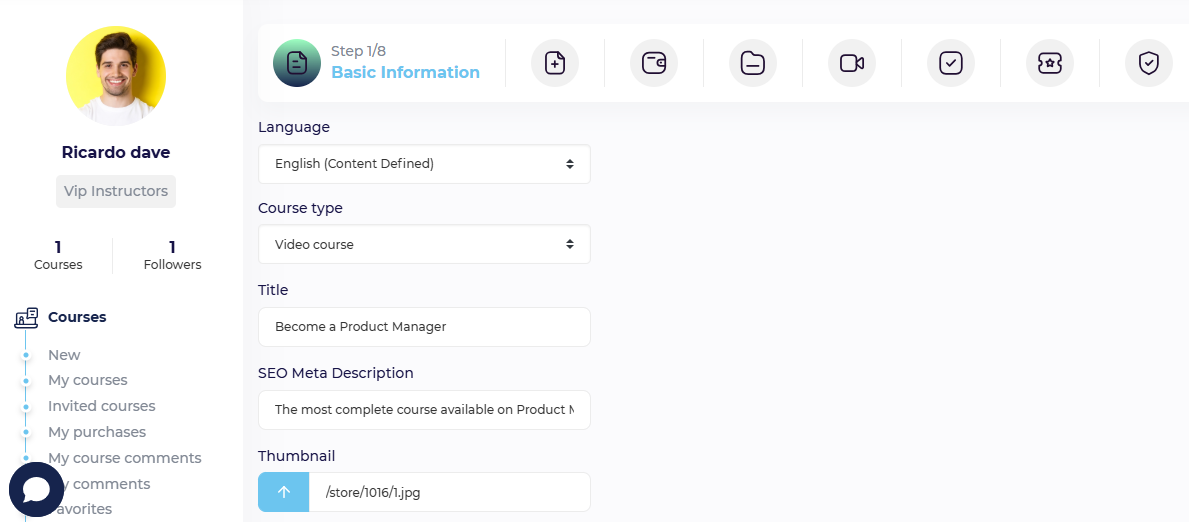Viewport: 1189px width, 522px height.
Task: Open the chat bubble support widget
Action: tap(36, 489)
